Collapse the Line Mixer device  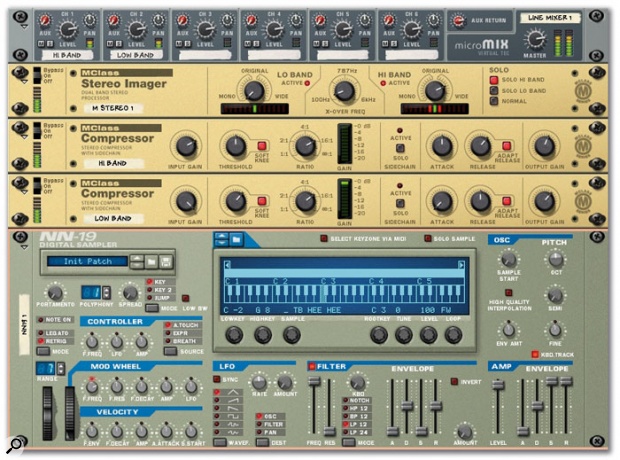pyautogui.click(x=25, y=27)
